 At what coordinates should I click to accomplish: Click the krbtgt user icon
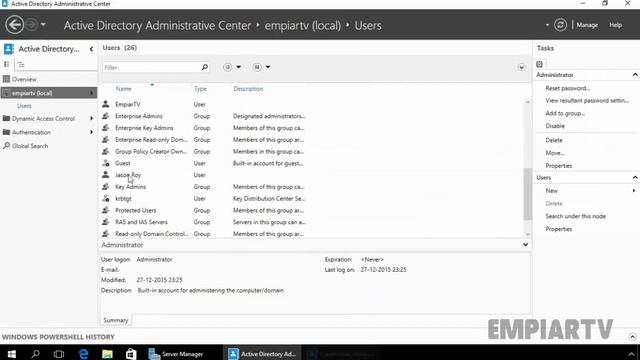pyautogui.click(x=106, y=199)
